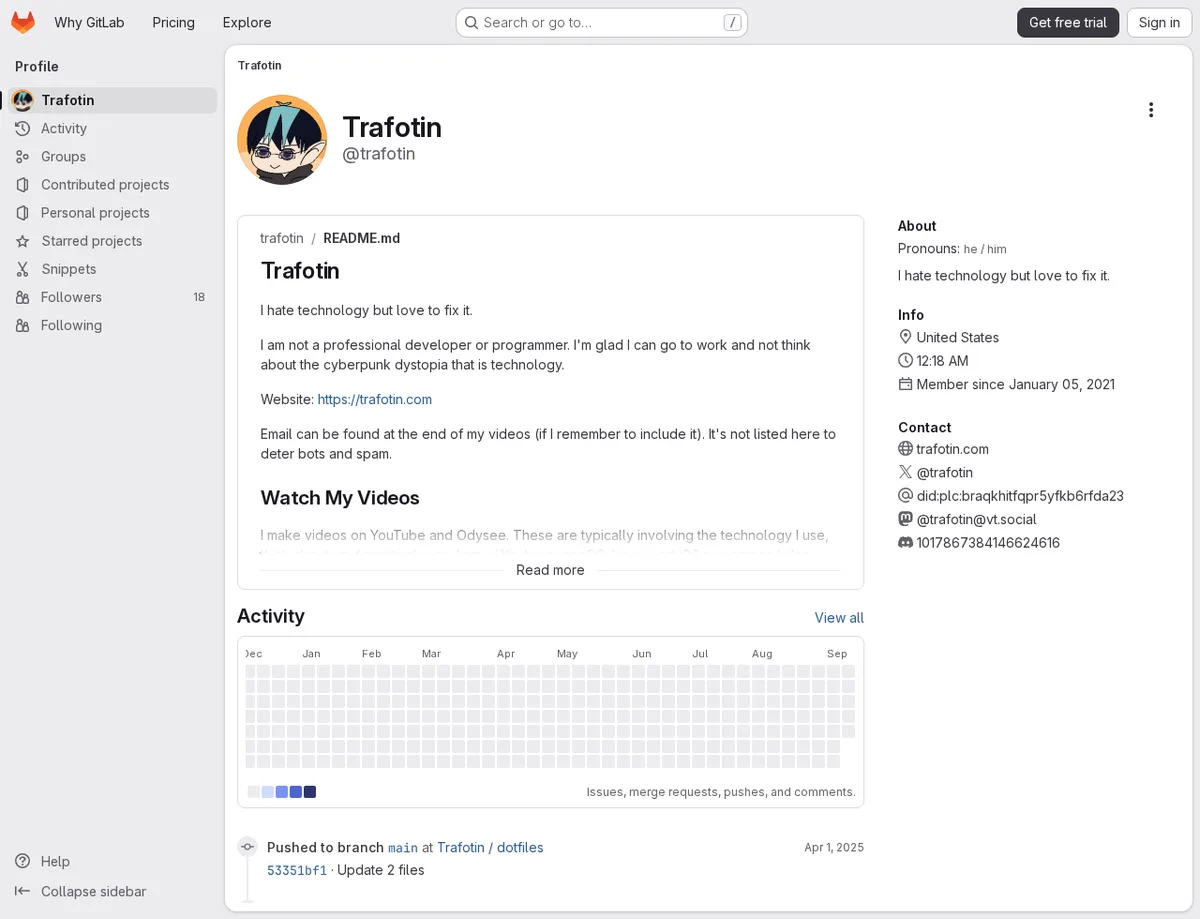Open Activity in the sidebar
Image resolution: width=1200 pixels, height=919 pixels.
(112, 128)
